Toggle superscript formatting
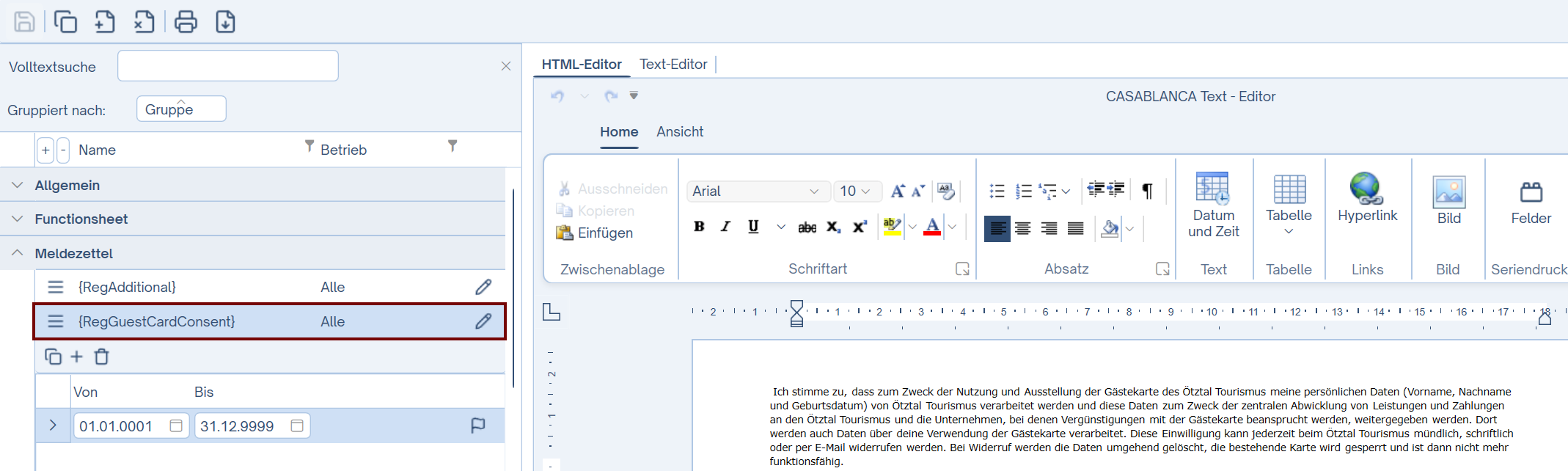1568x471 pixels. pos(860,227)
